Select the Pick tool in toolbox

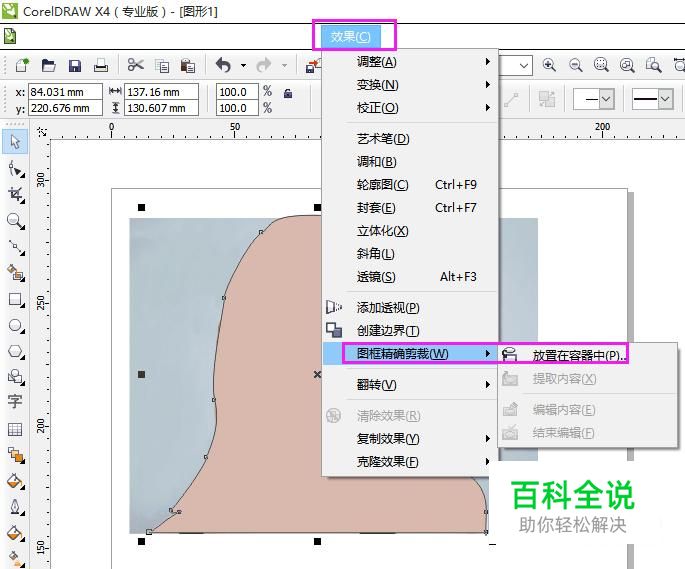[x=15, y=142]
